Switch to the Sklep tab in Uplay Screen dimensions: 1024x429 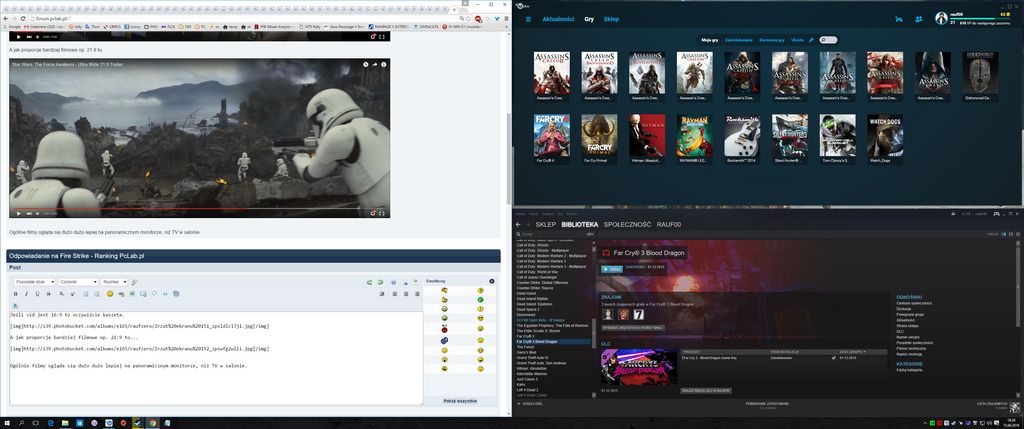pyautogui.click(x=611, y=19)
